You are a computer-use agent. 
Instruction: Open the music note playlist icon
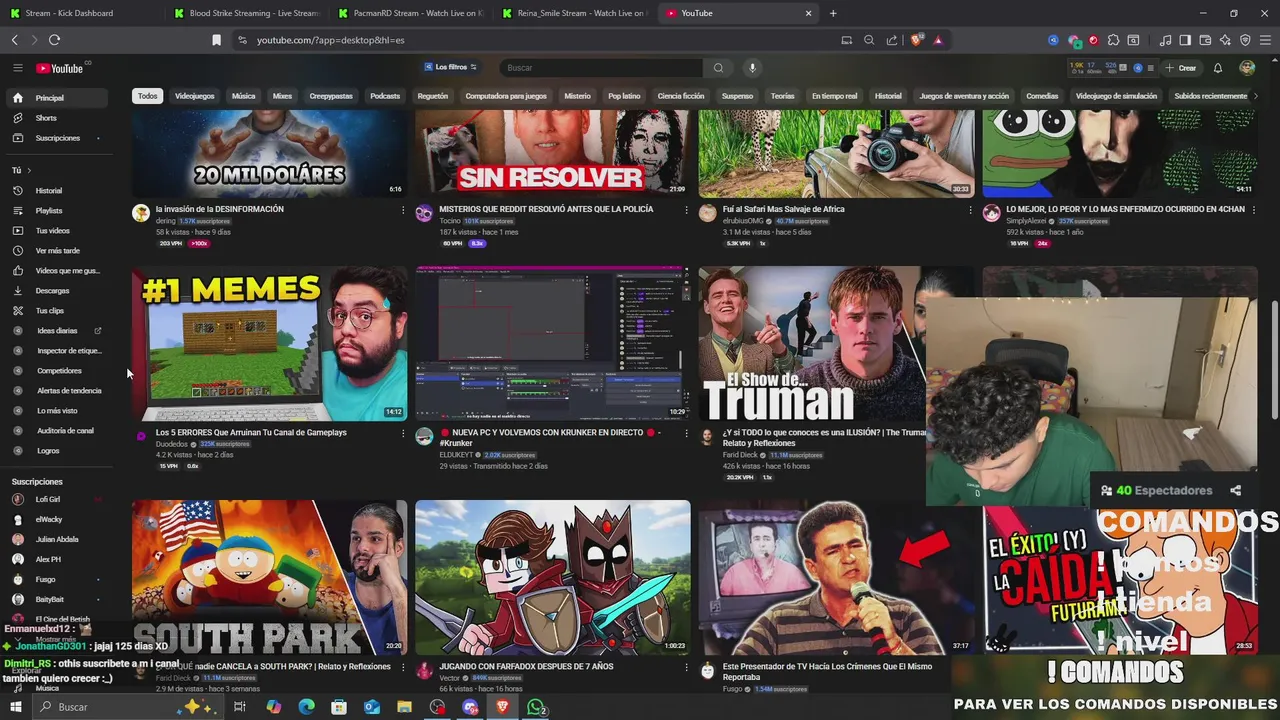[x=1165, y=40]
